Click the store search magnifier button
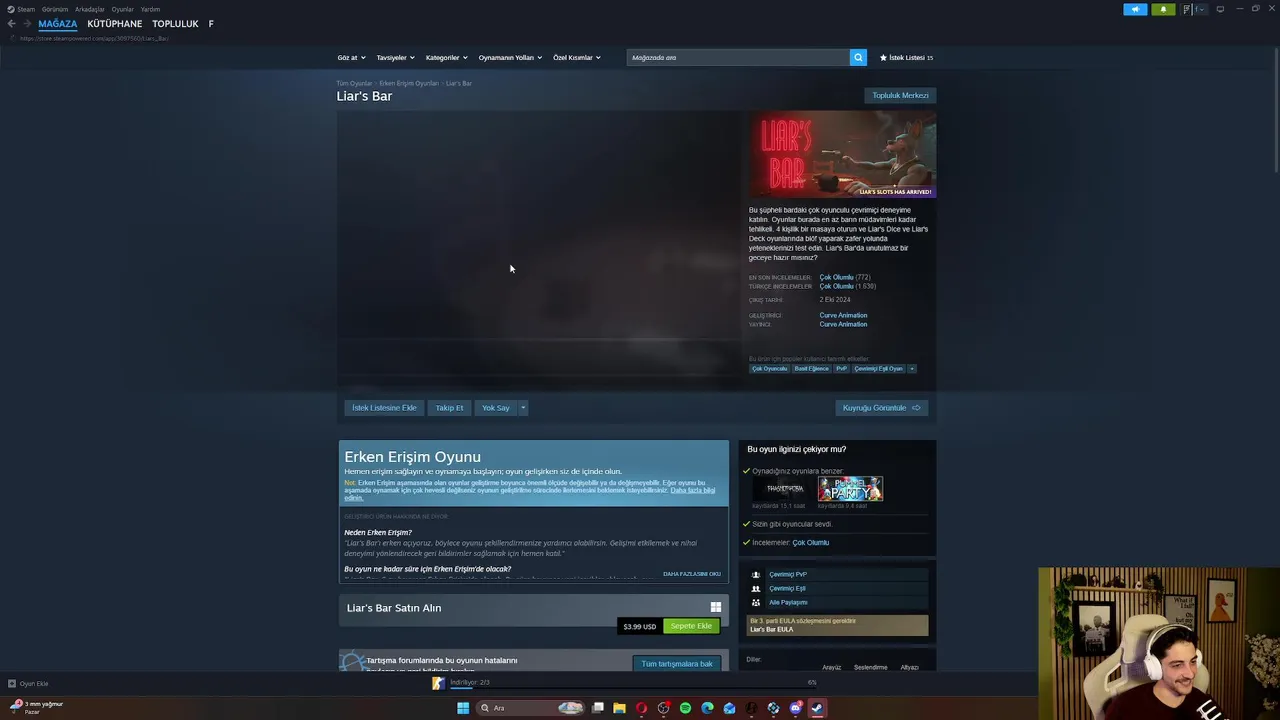Screen dimensions: 1280x720 [858, 58]
